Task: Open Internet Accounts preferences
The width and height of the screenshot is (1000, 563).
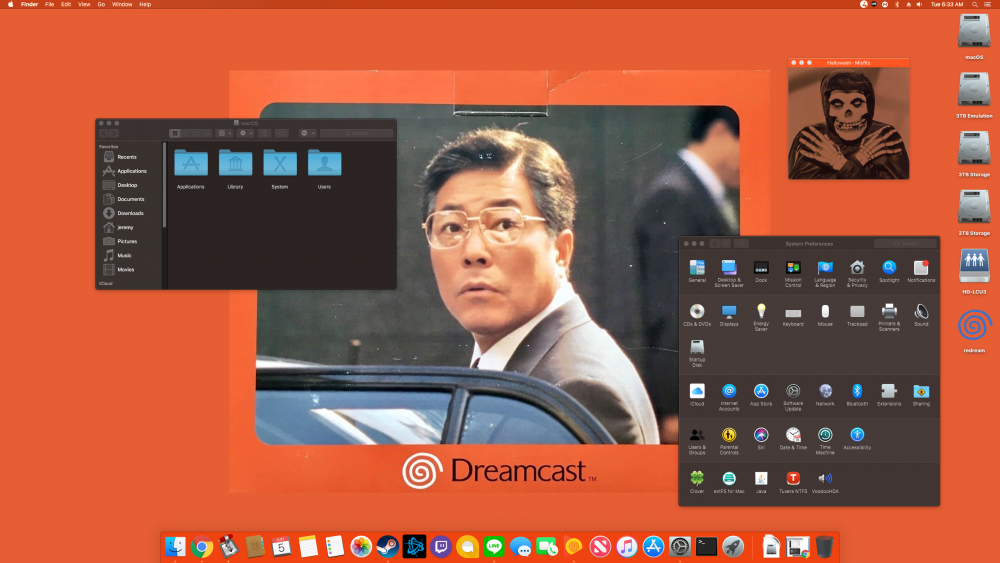Action: click(x=729, y=397)
